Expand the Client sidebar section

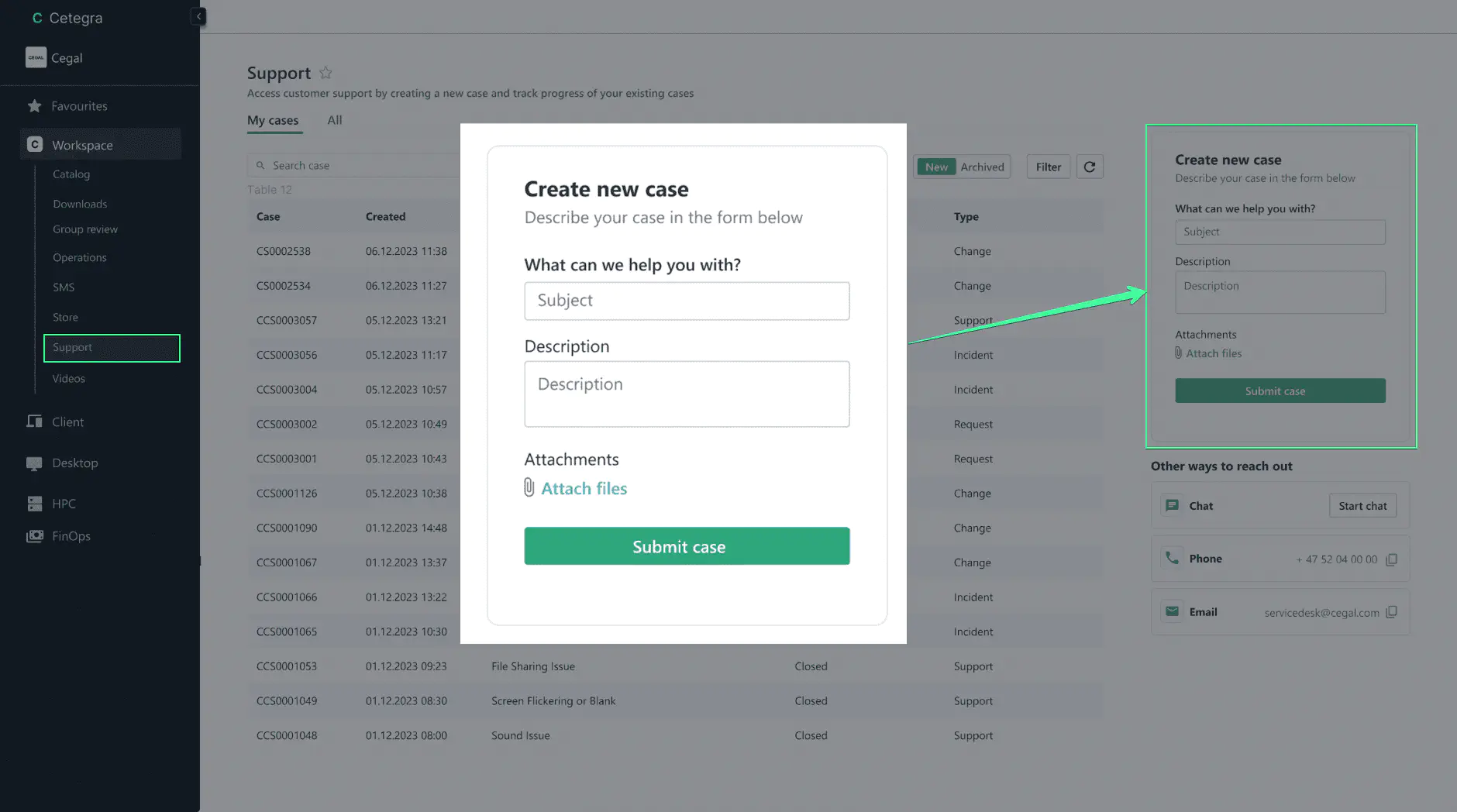[x=67, y=422]
